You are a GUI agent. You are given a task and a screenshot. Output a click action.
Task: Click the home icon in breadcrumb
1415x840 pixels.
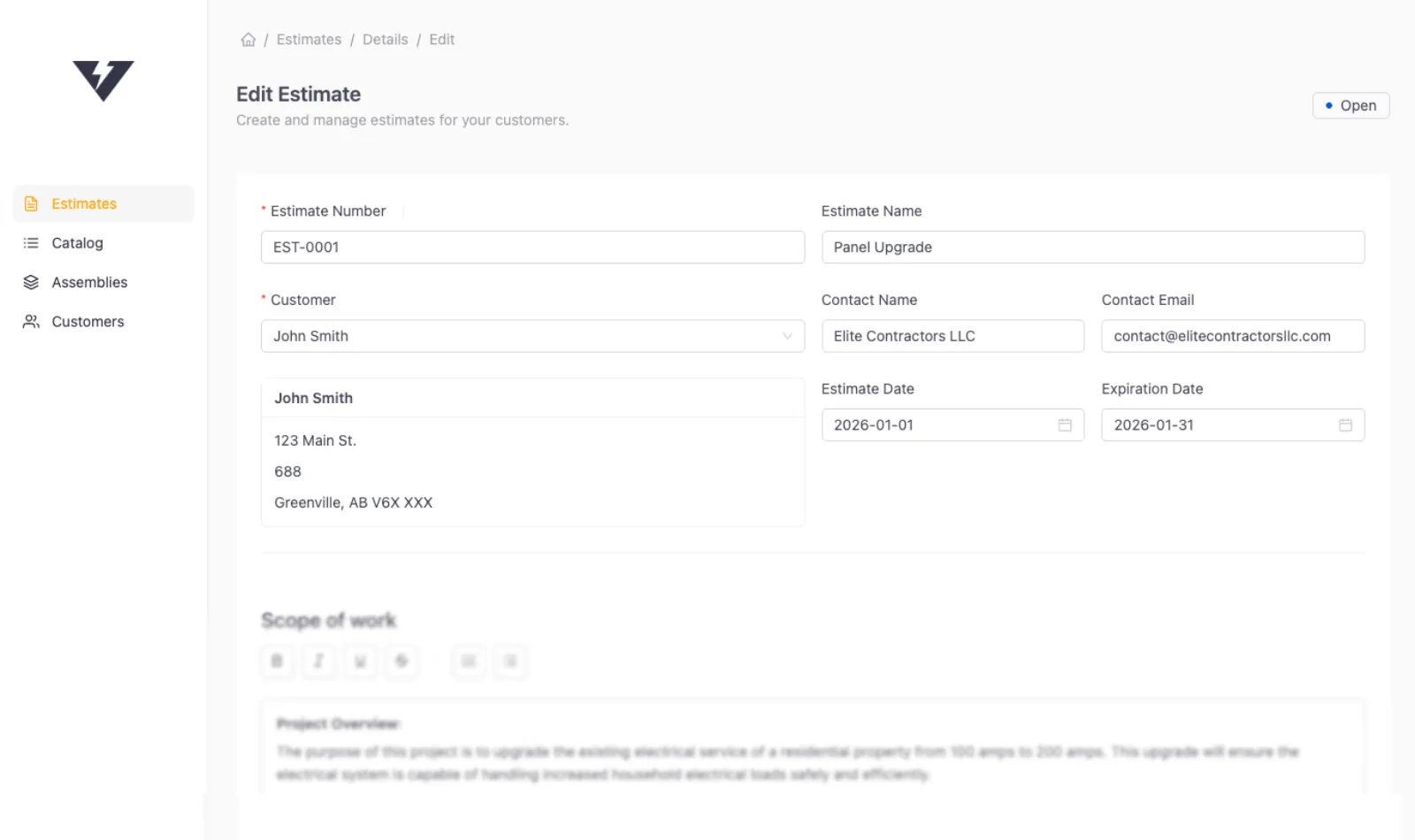[x=249, y=39]
